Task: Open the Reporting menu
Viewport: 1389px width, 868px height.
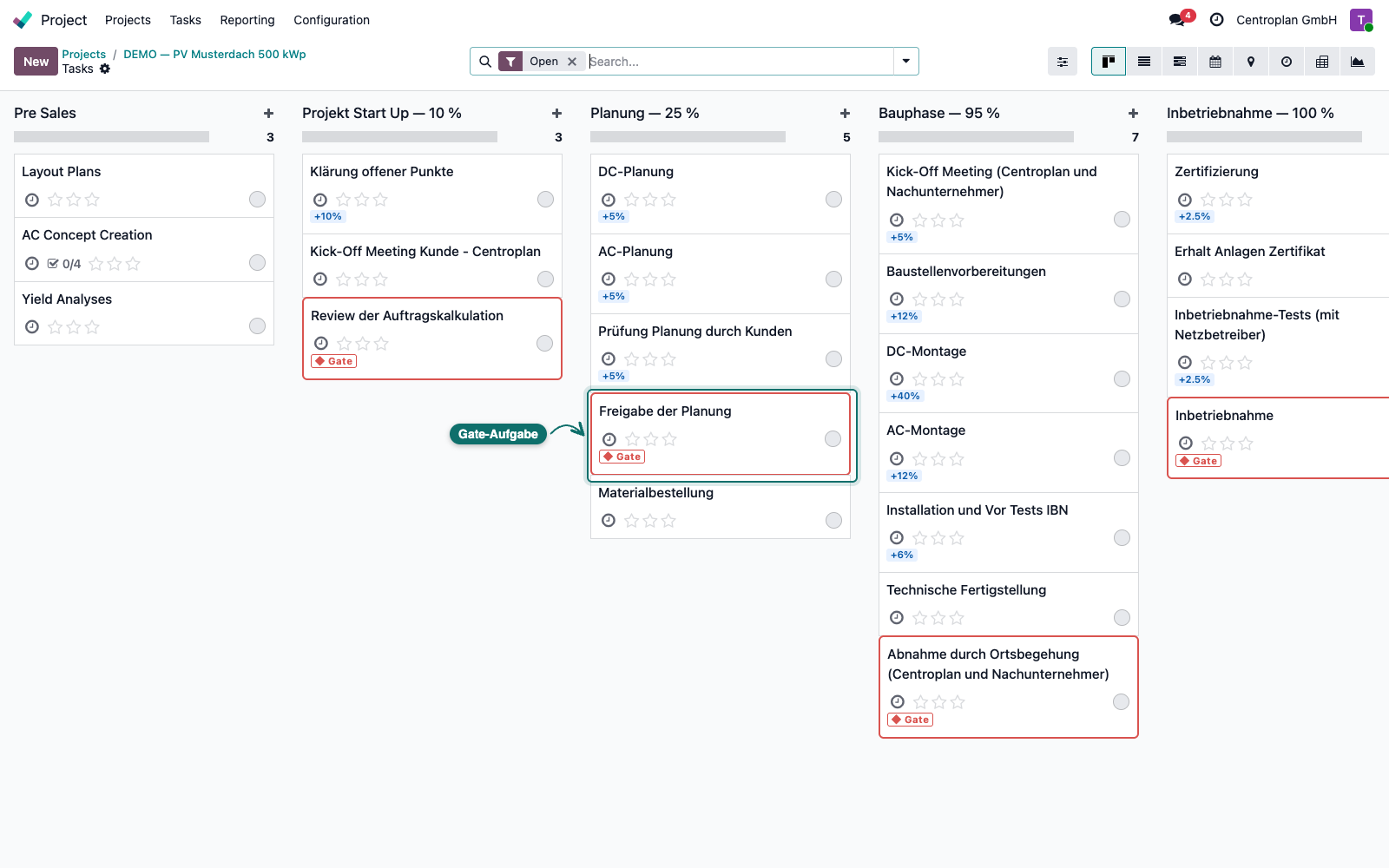Action: tap(247, 20)
